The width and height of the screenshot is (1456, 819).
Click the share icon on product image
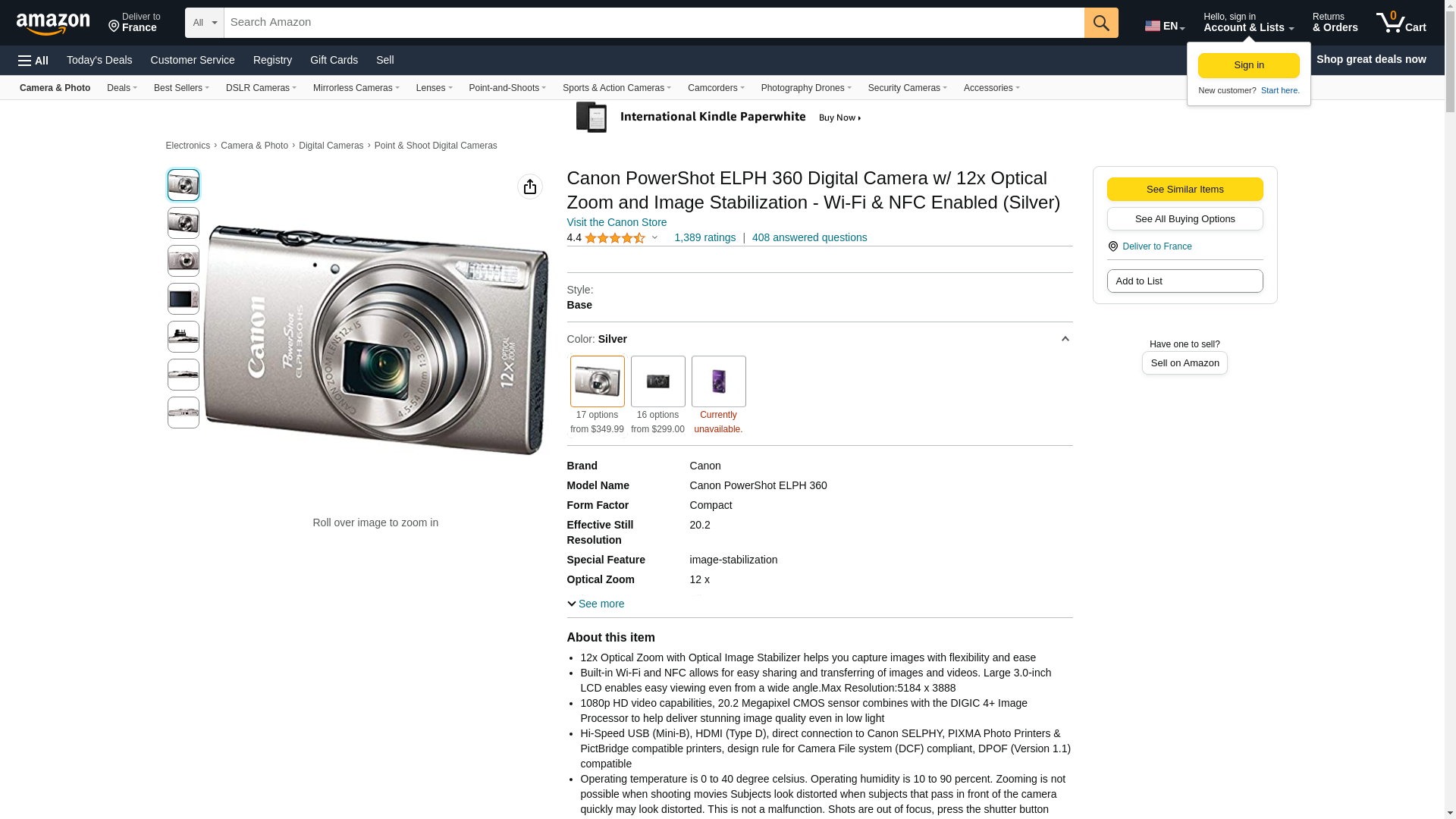[x=529, y=187]
